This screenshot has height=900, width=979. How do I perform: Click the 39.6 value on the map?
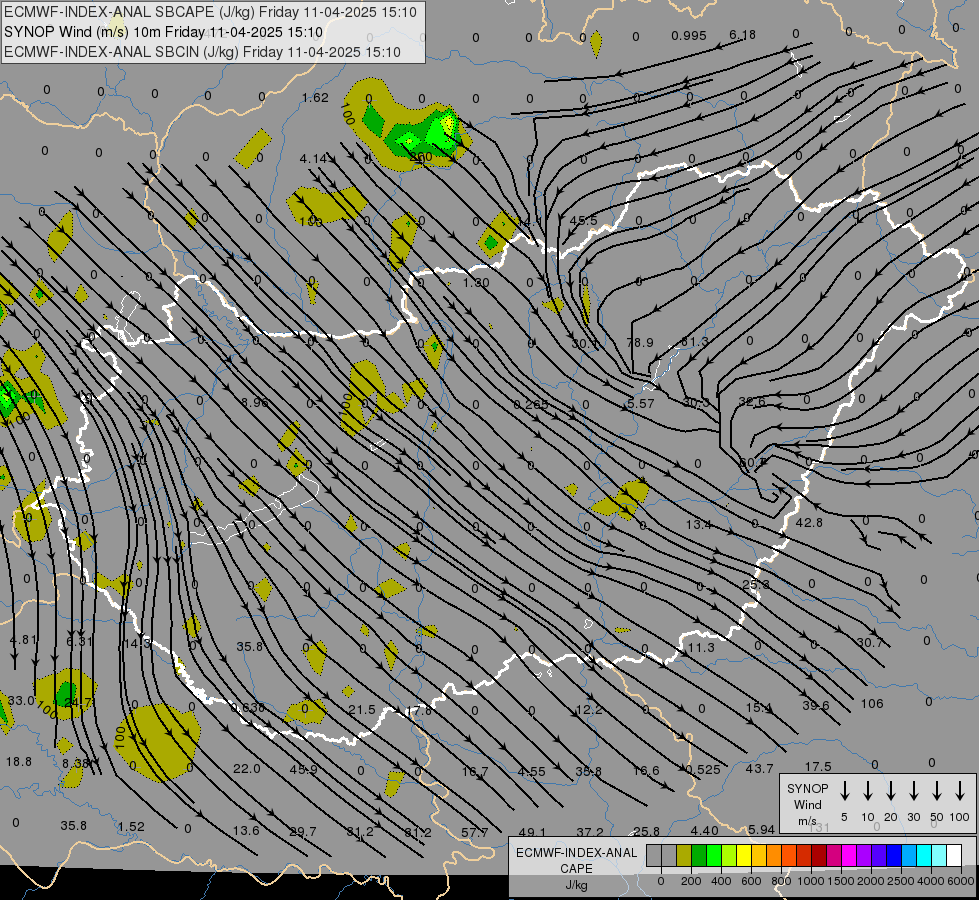[x=815, y=706]
